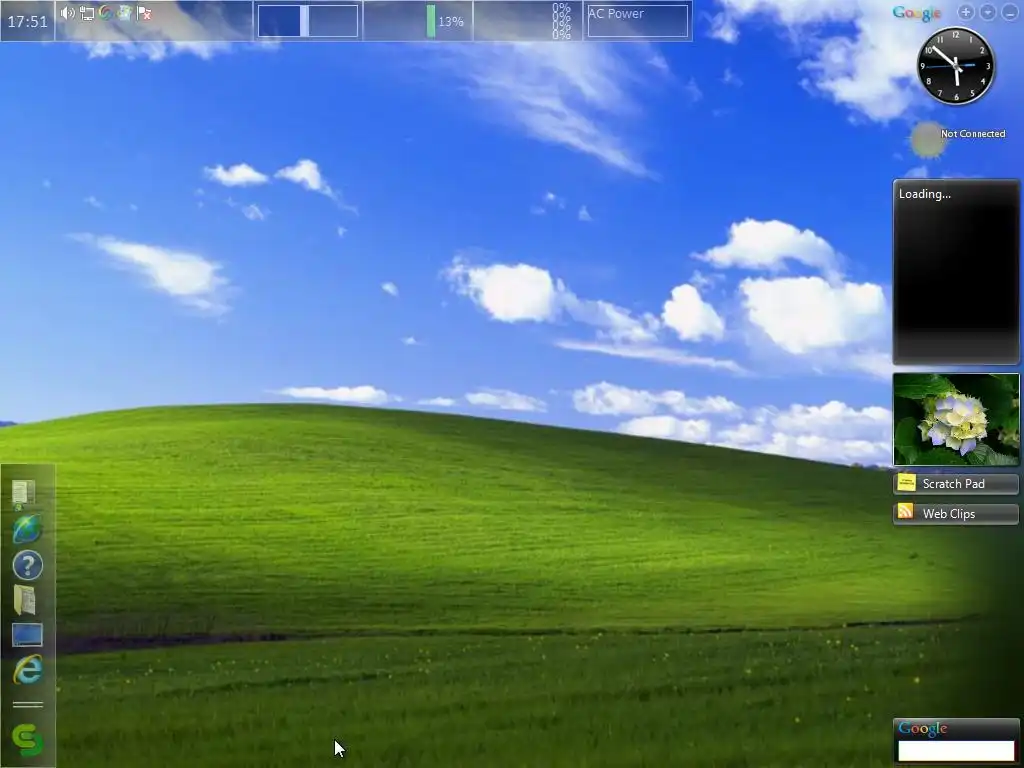The height and width of the screenshot is (768, 1024).
Task: Click the 0% CPU cores readout
Action: coord(561,21)
